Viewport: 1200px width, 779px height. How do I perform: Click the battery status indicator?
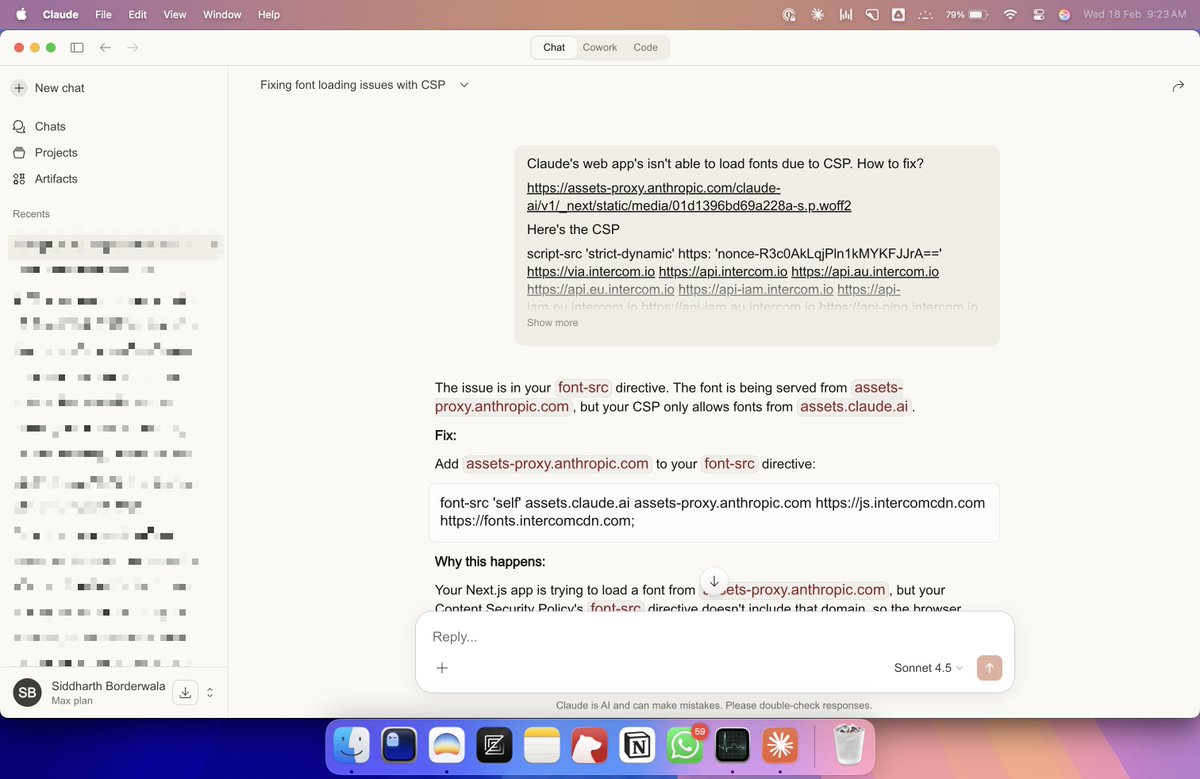pos(967,15)
